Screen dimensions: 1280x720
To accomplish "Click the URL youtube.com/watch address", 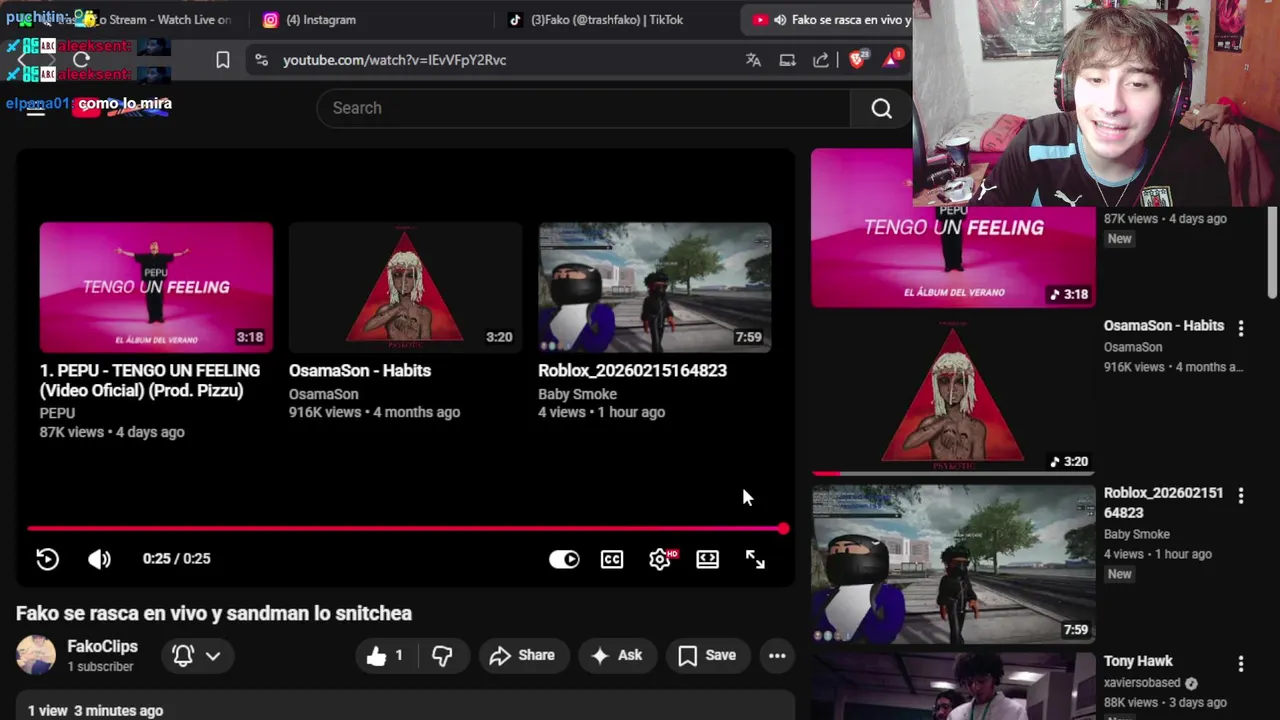I will (394, 60).
